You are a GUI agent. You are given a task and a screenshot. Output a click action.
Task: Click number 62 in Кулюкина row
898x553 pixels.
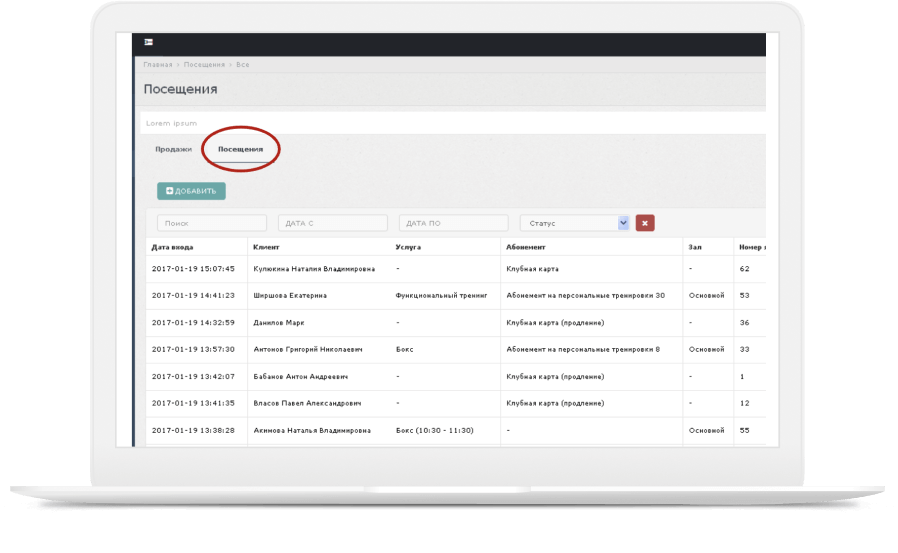(x=745, y=268)
